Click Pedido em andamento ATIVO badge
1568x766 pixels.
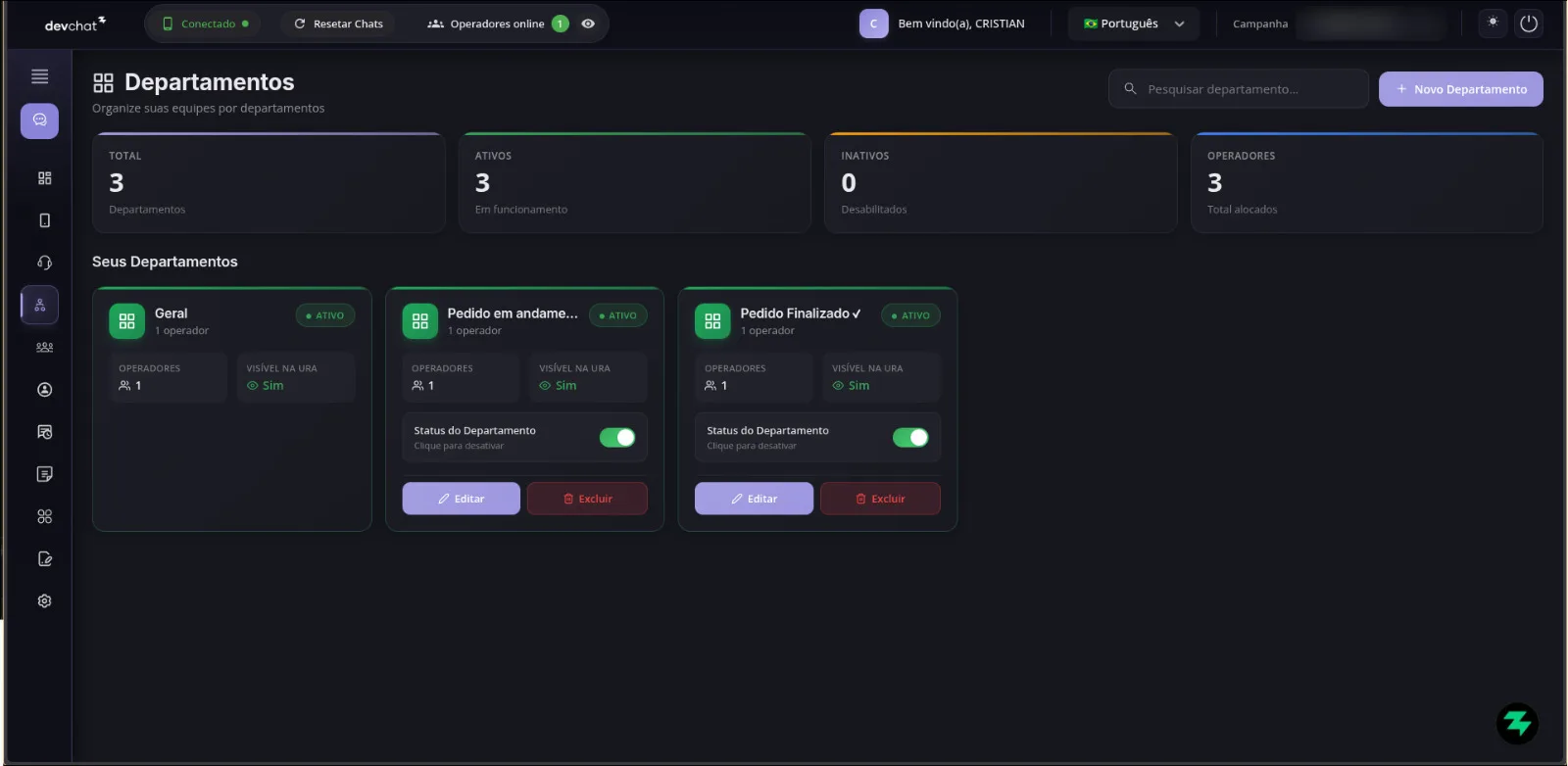pyautogui.click(x=618, y=315)
